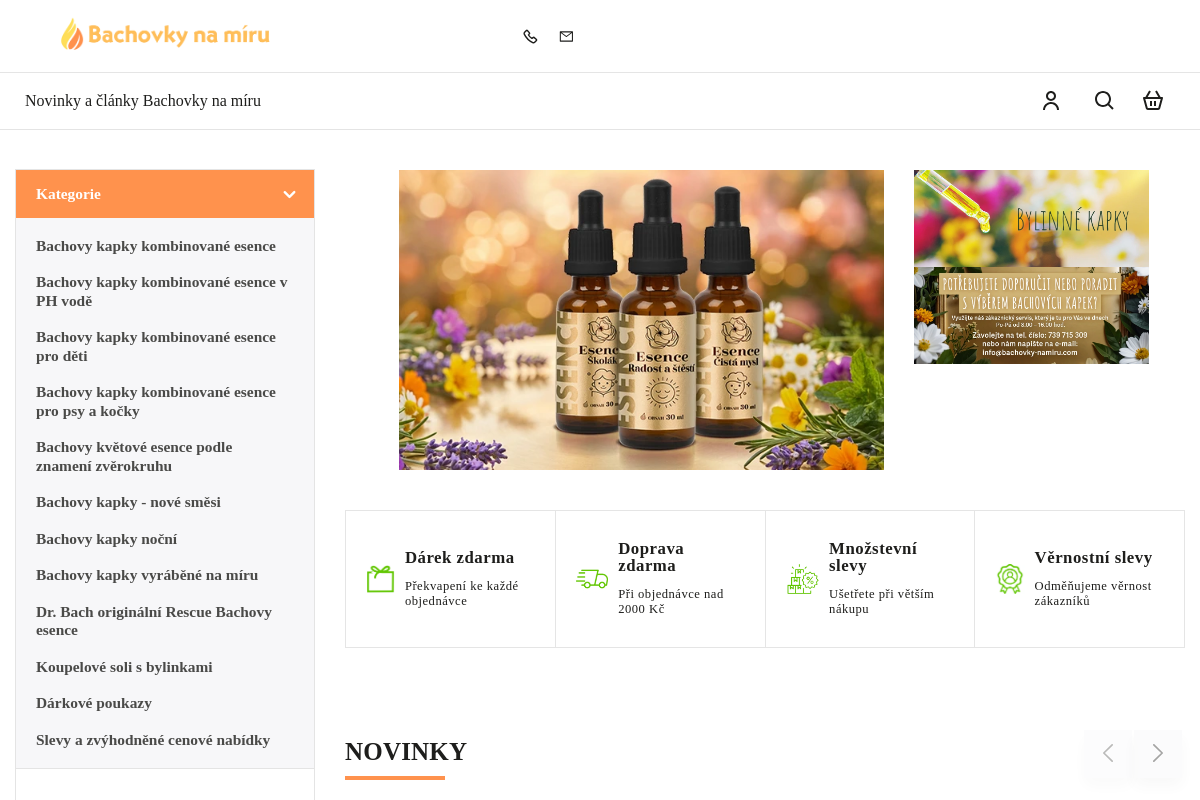Open Dr. Bach originální Rescue Bachovy esence
The width and height of the screenshot is (1200, 800).
pos(154,620)
